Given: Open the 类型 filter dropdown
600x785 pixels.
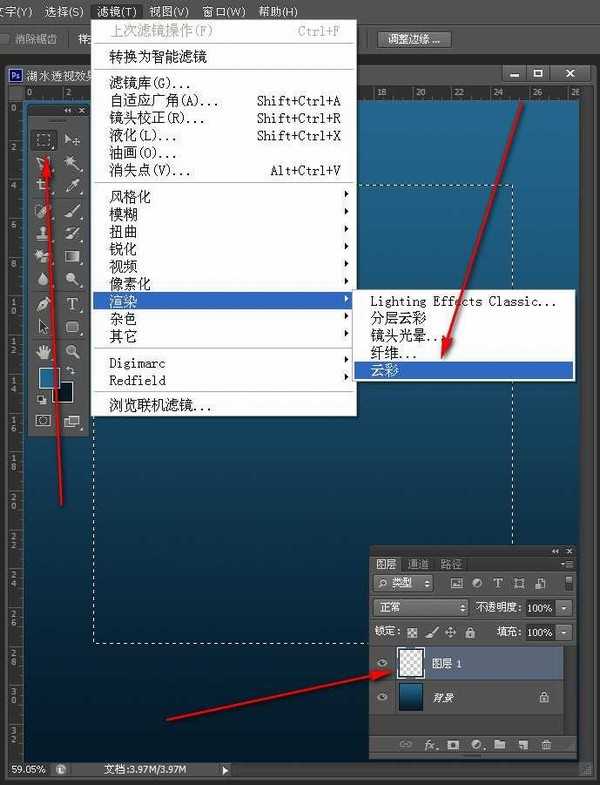Looking at the screenshot, I should tap(403, 583).
